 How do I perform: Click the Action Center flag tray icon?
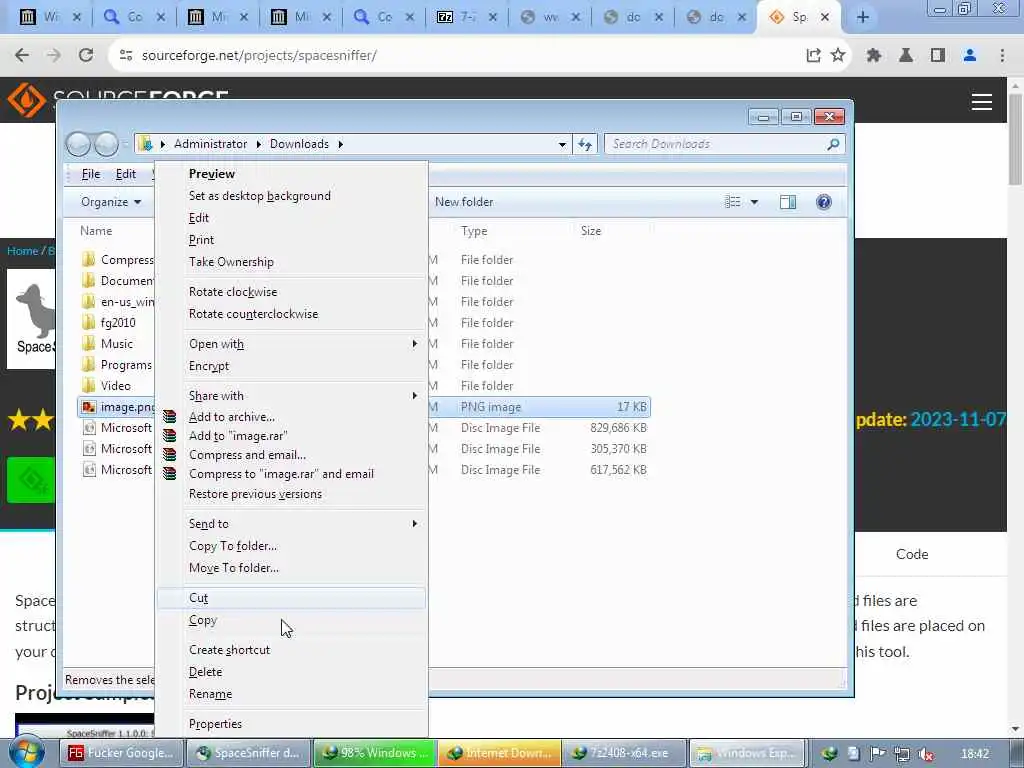coord(878,754)
